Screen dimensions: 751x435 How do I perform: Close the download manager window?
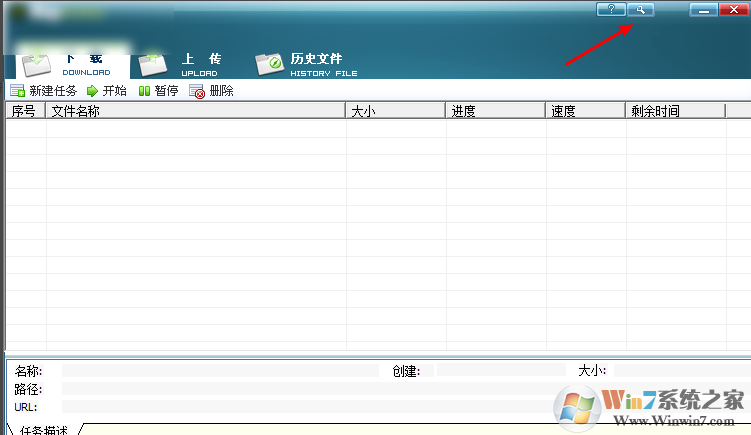(733, 10)
